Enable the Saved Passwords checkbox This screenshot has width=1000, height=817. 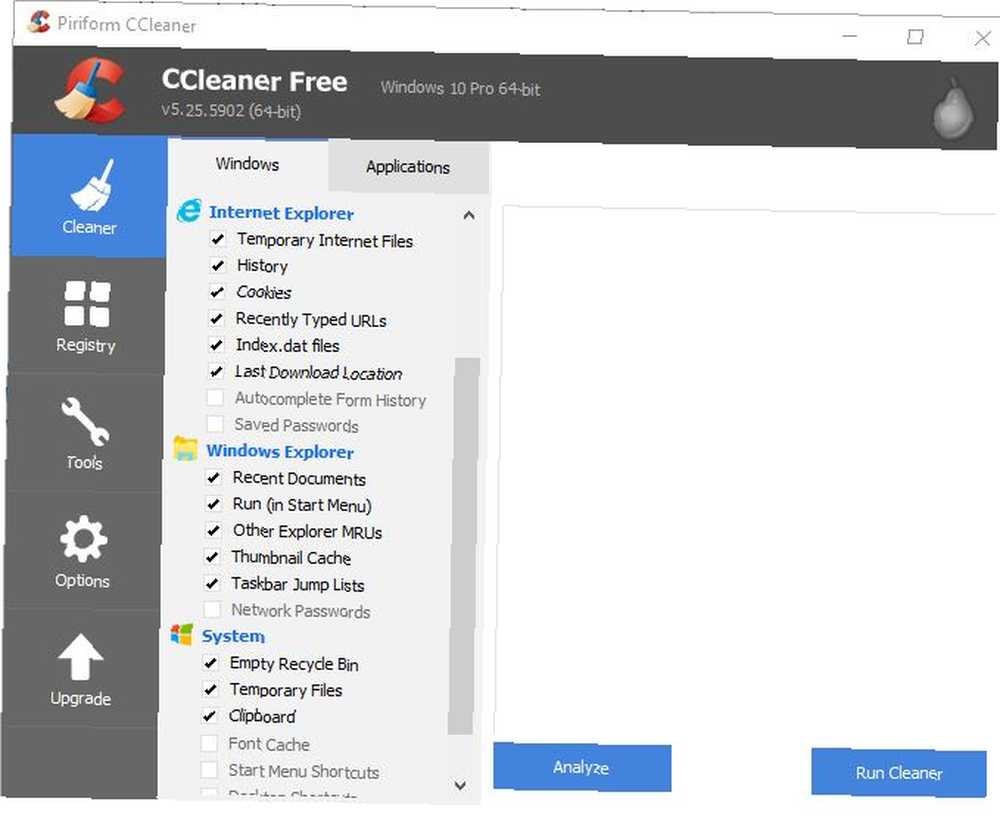(x=216, y=424)
